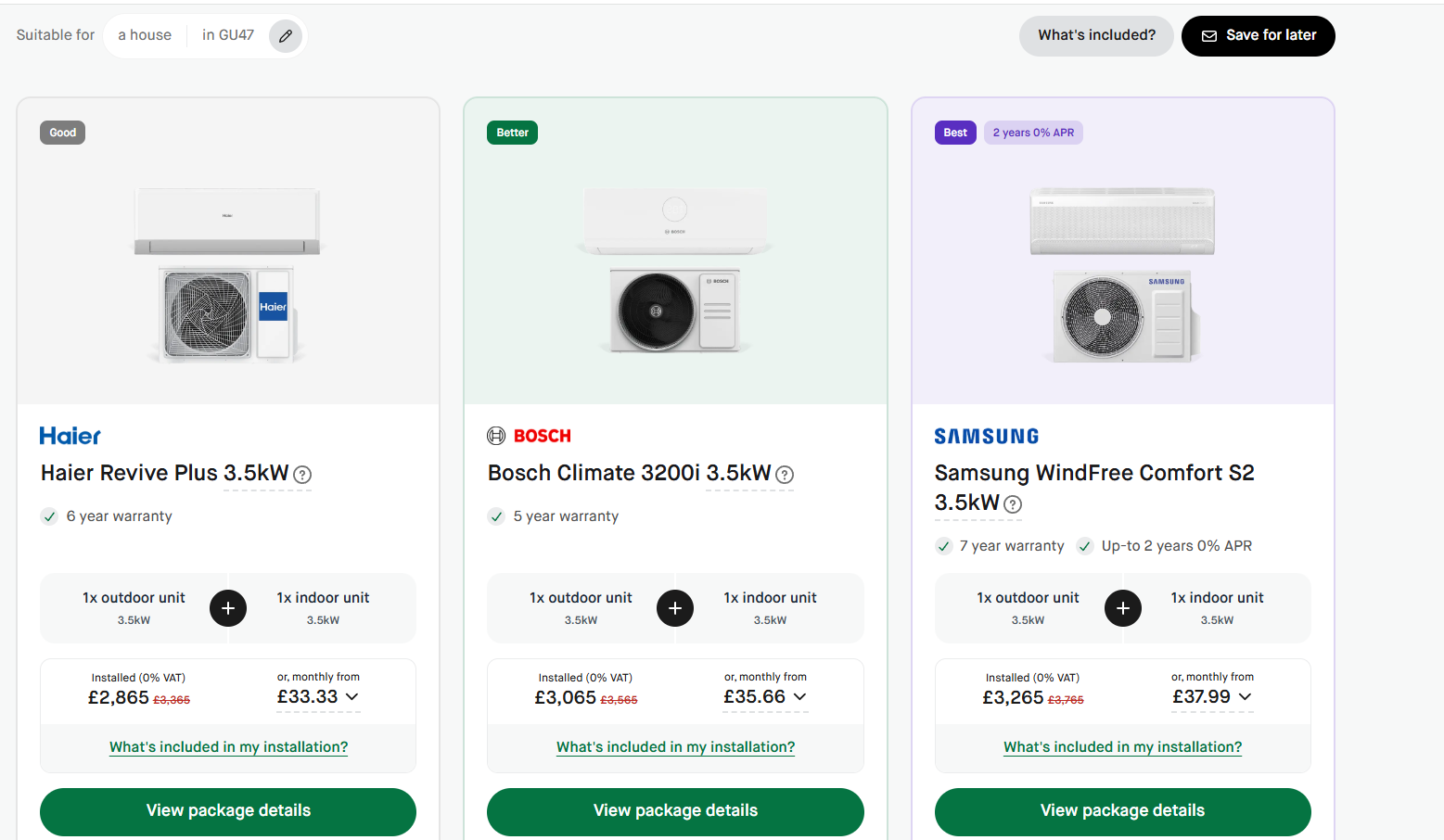Click the plus icon in the Bosch package
1444x840 pixels.
pos(675,608)
